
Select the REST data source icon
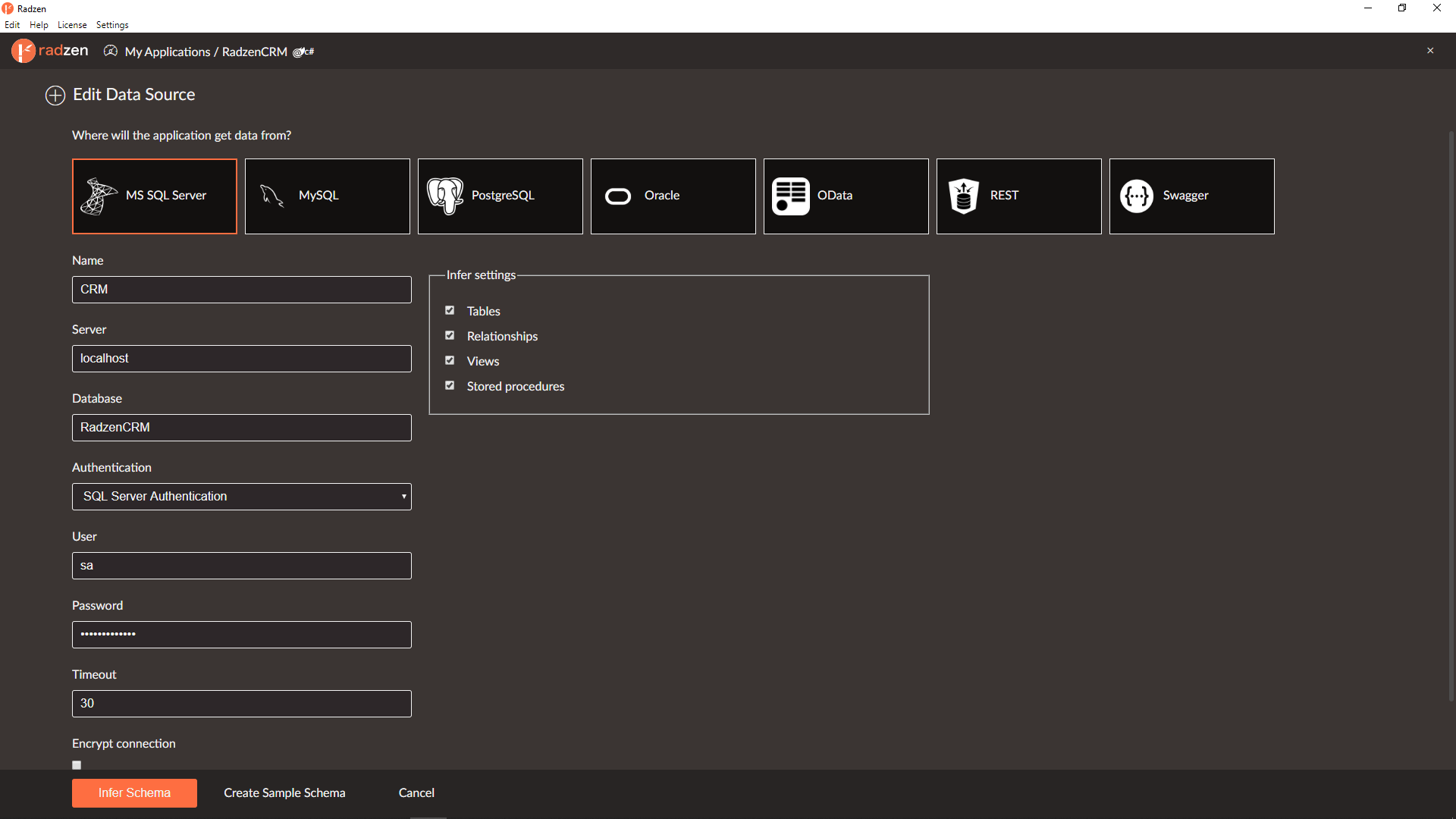click(x=964, y=196)
